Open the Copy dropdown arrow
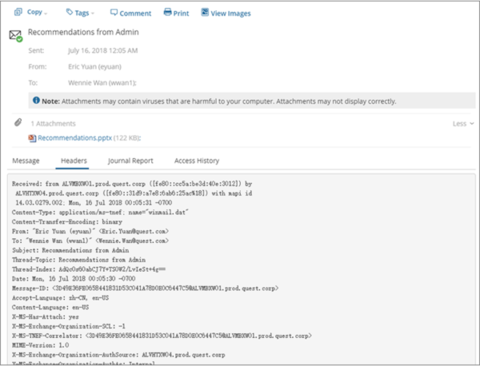The height and width of the screenshot is (366, 480). (46, 13)
